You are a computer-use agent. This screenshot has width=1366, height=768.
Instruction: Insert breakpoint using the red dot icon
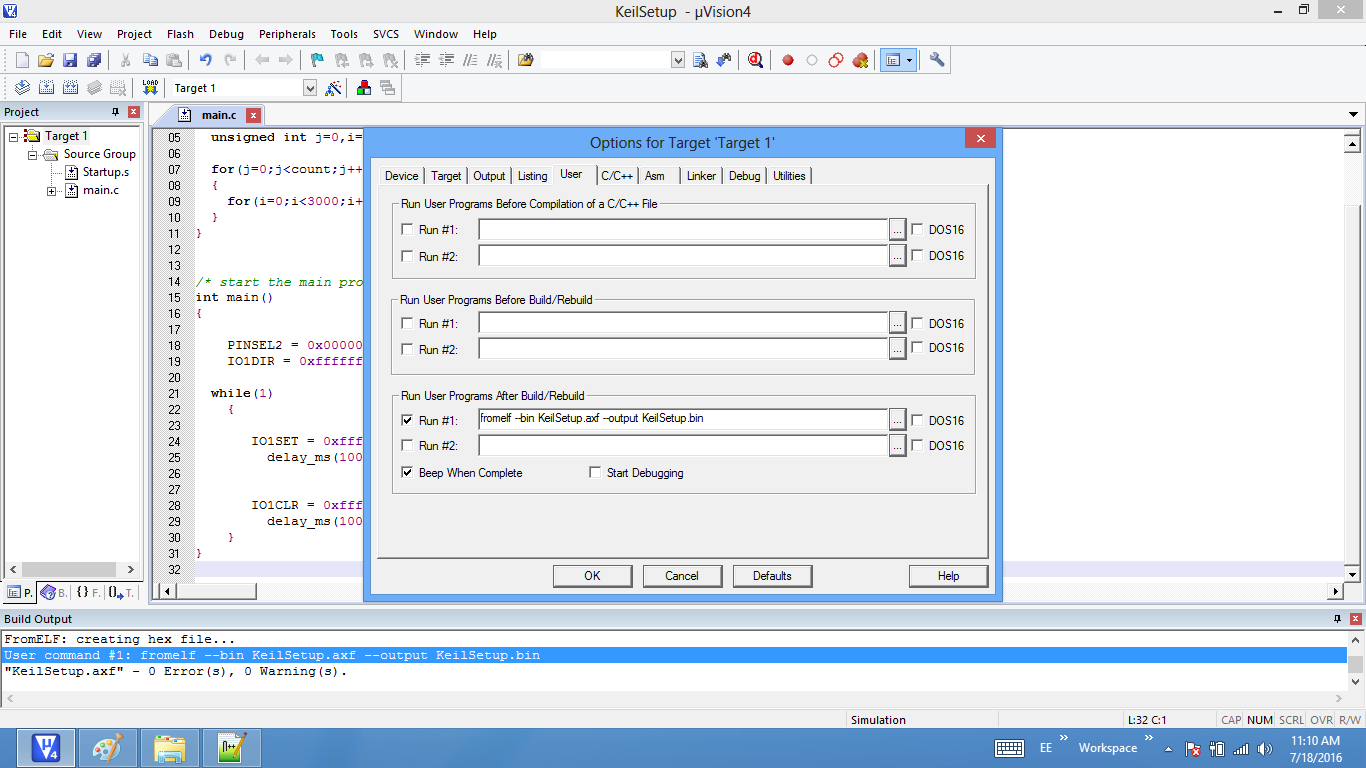788,60
